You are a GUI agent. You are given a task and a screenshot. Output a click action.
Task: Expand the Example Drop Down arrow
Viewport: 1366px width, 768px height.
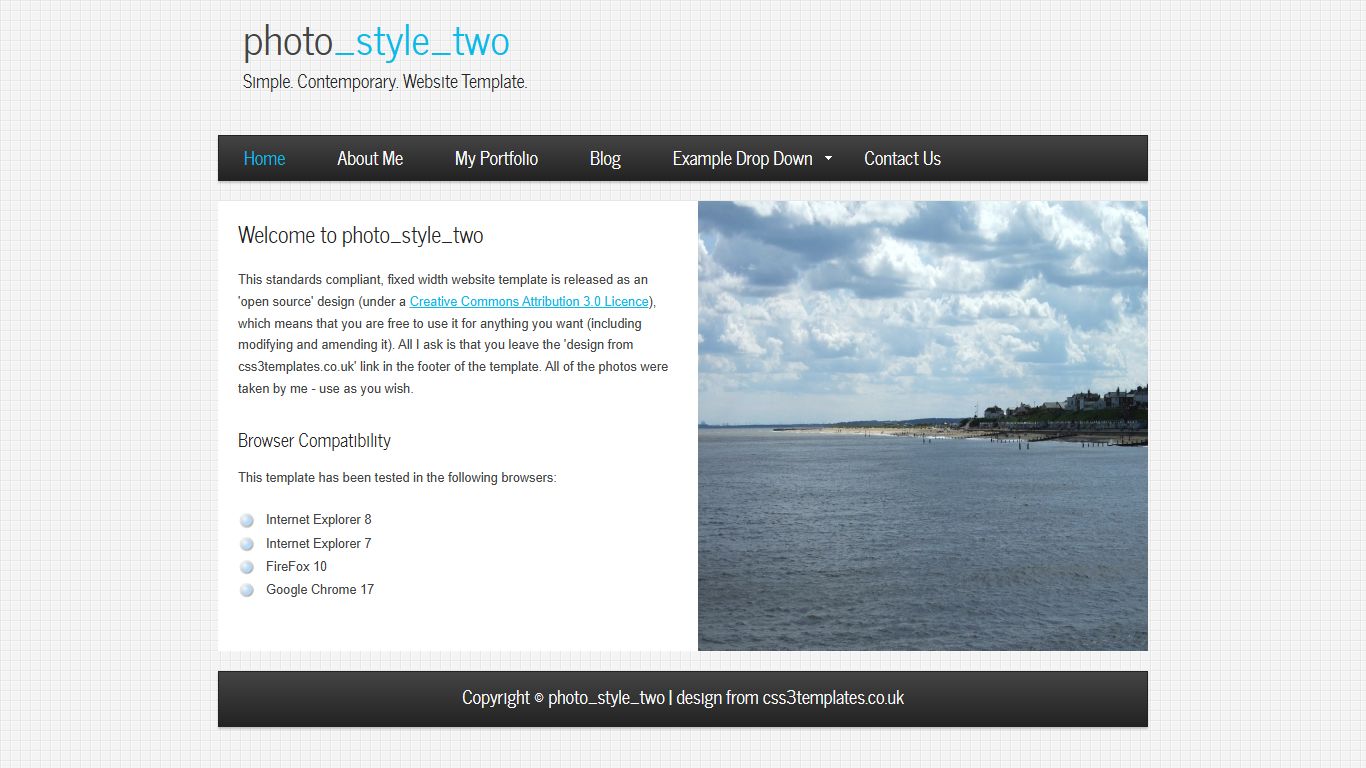(x=828, y=159)
